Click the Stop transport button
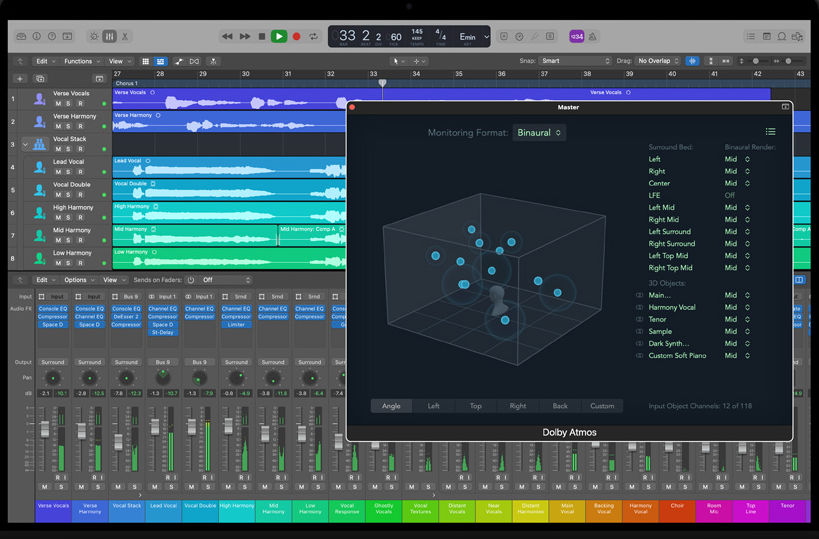The width and height of the screenshot is (819, 539). [x=262, y=37]
